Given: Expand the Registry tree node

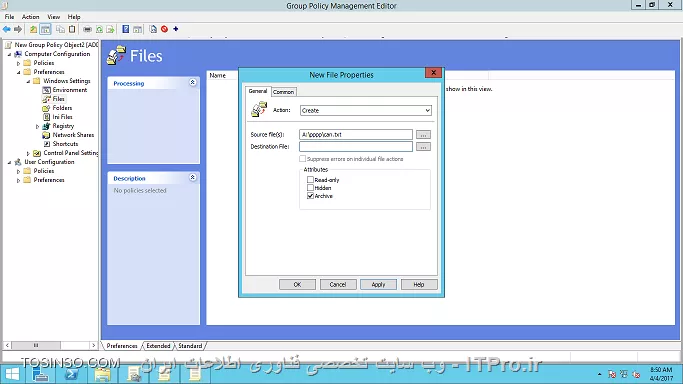Looking at the screenshot, I should click(37, 126).
